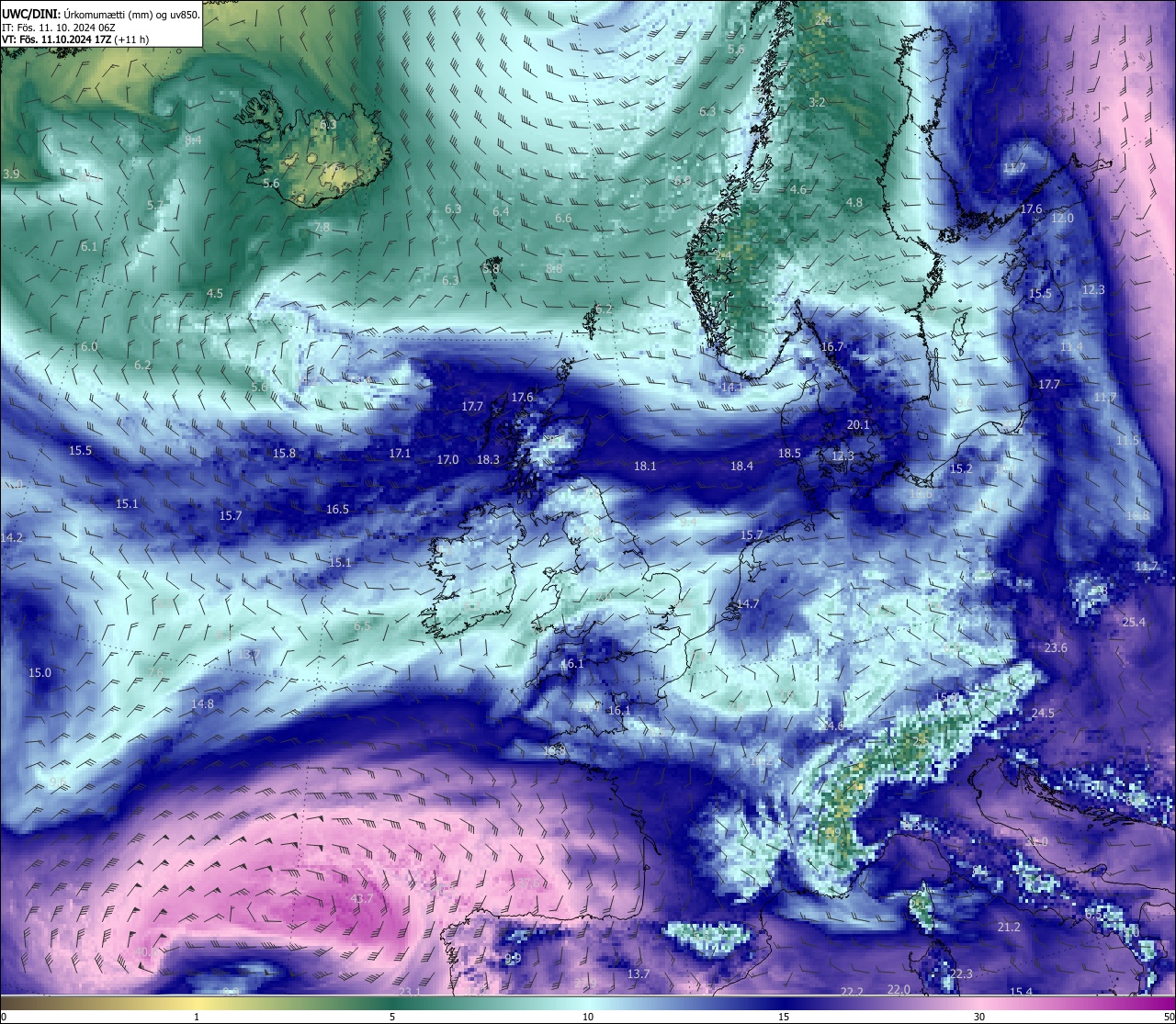Click the 18.5 value label
The height and width of the screenshot is (1024, 1176).
click(x=789, y=453)
